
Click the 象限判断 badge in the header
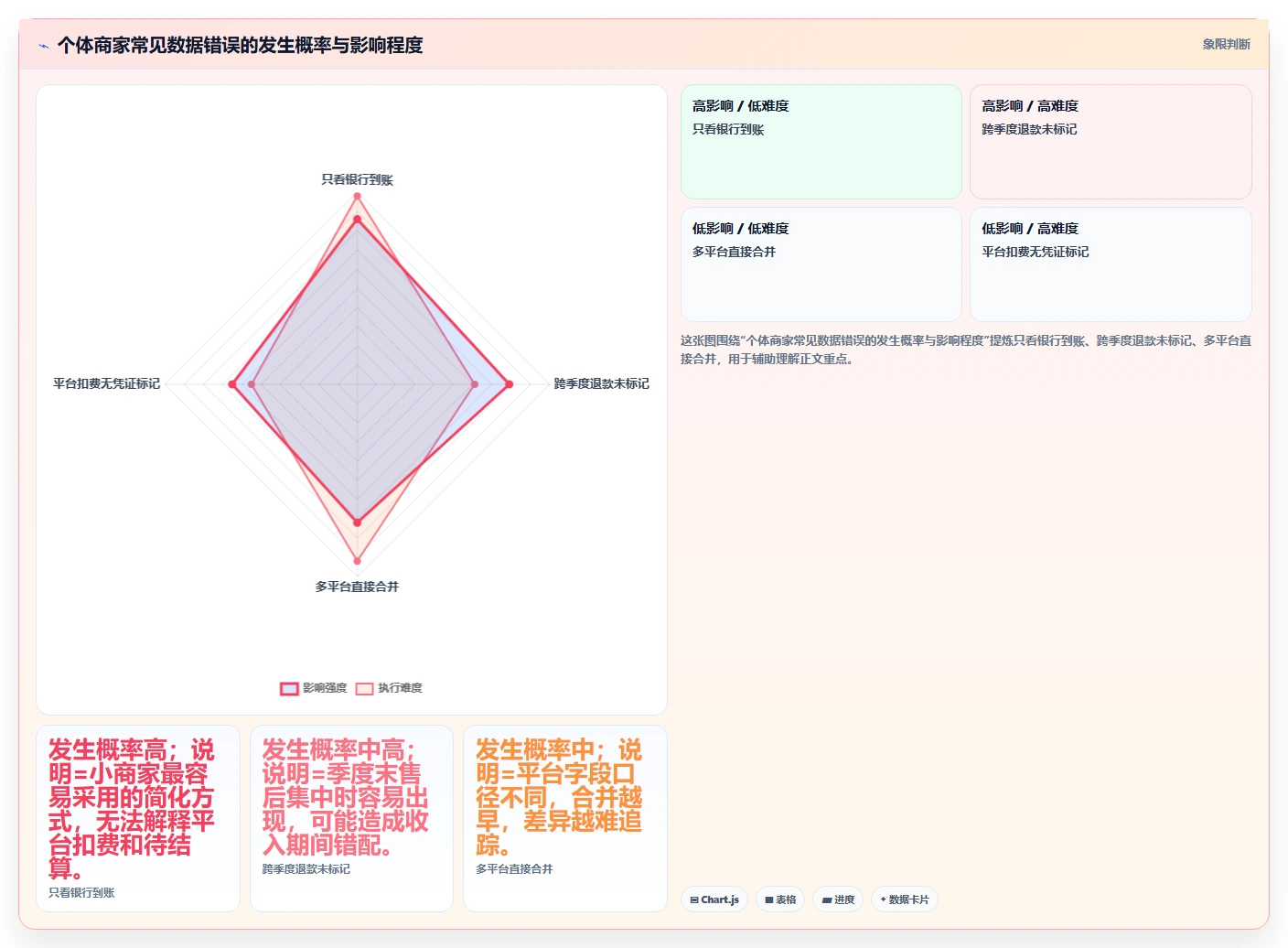click(1226, 44)
